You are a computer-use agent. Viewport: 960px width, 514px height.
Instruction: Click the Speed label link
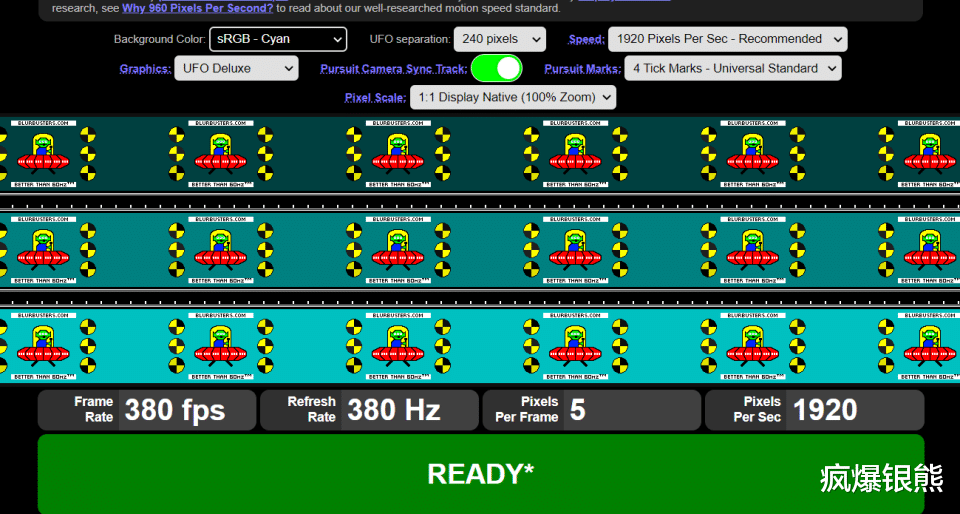587,39
